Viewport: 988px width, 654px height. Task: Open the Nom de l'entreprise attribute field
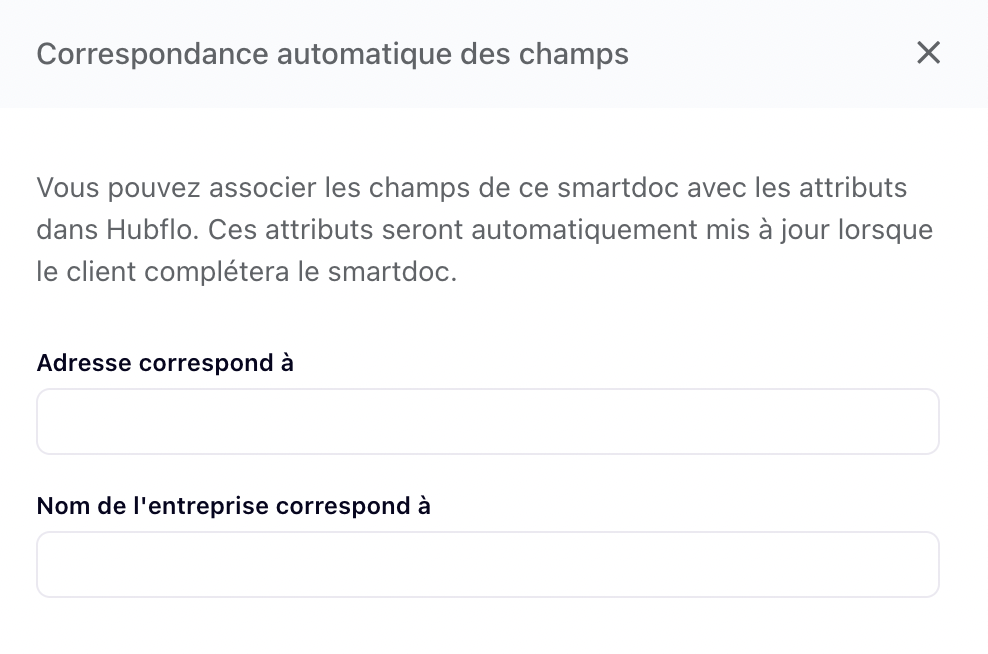[x=488, y=565]
